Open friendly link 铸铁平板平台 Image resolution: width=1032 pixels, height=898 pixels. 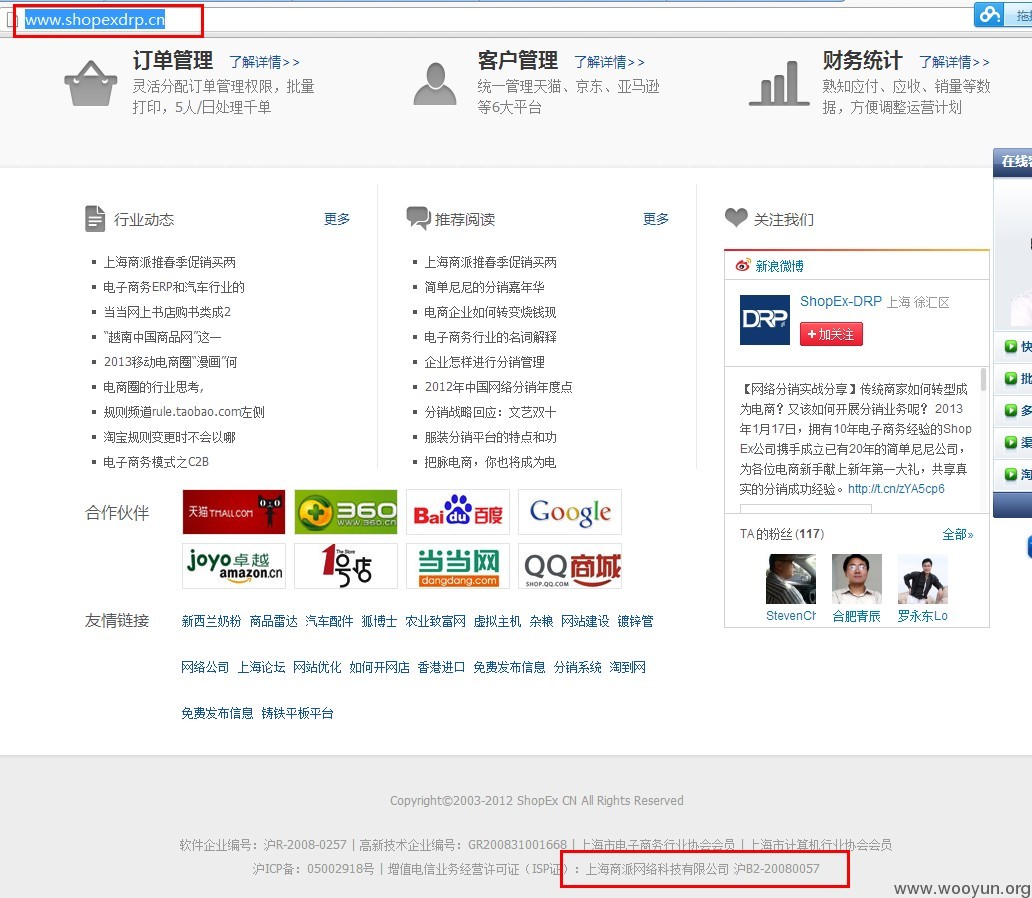[297, 713]
